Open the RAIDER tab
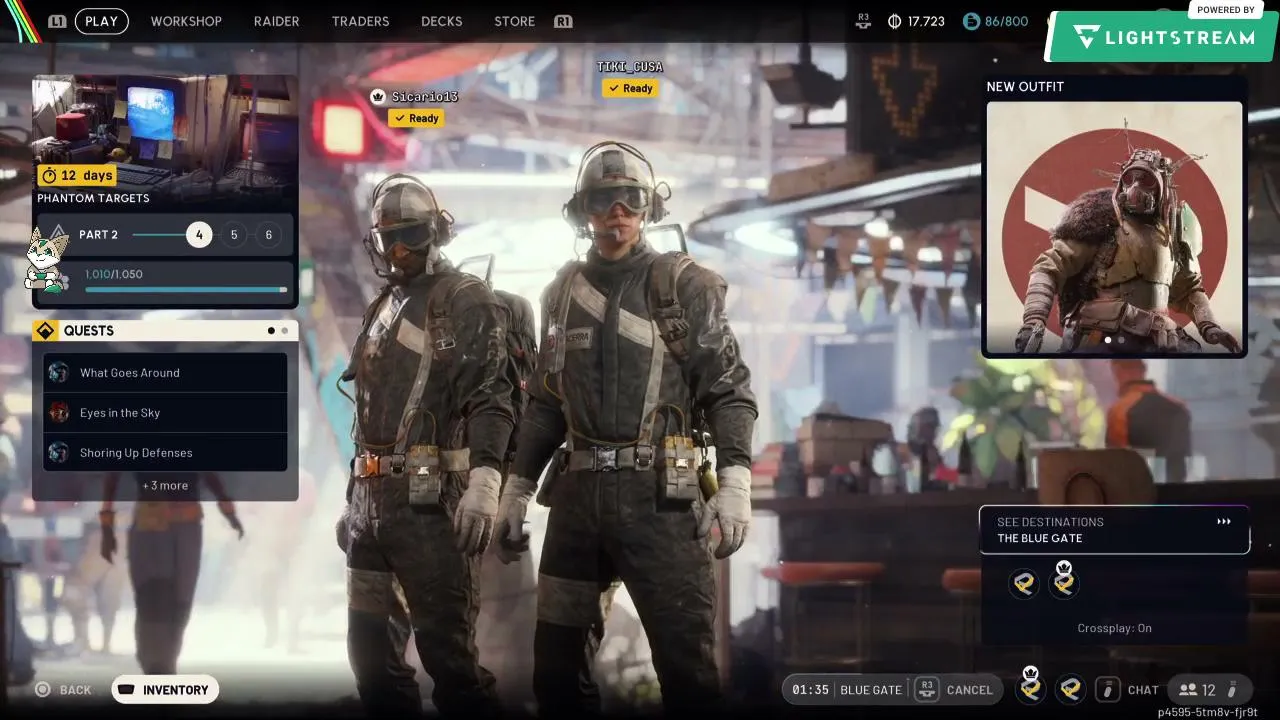This screenshot has width=1280, height=720. [276, 21]
